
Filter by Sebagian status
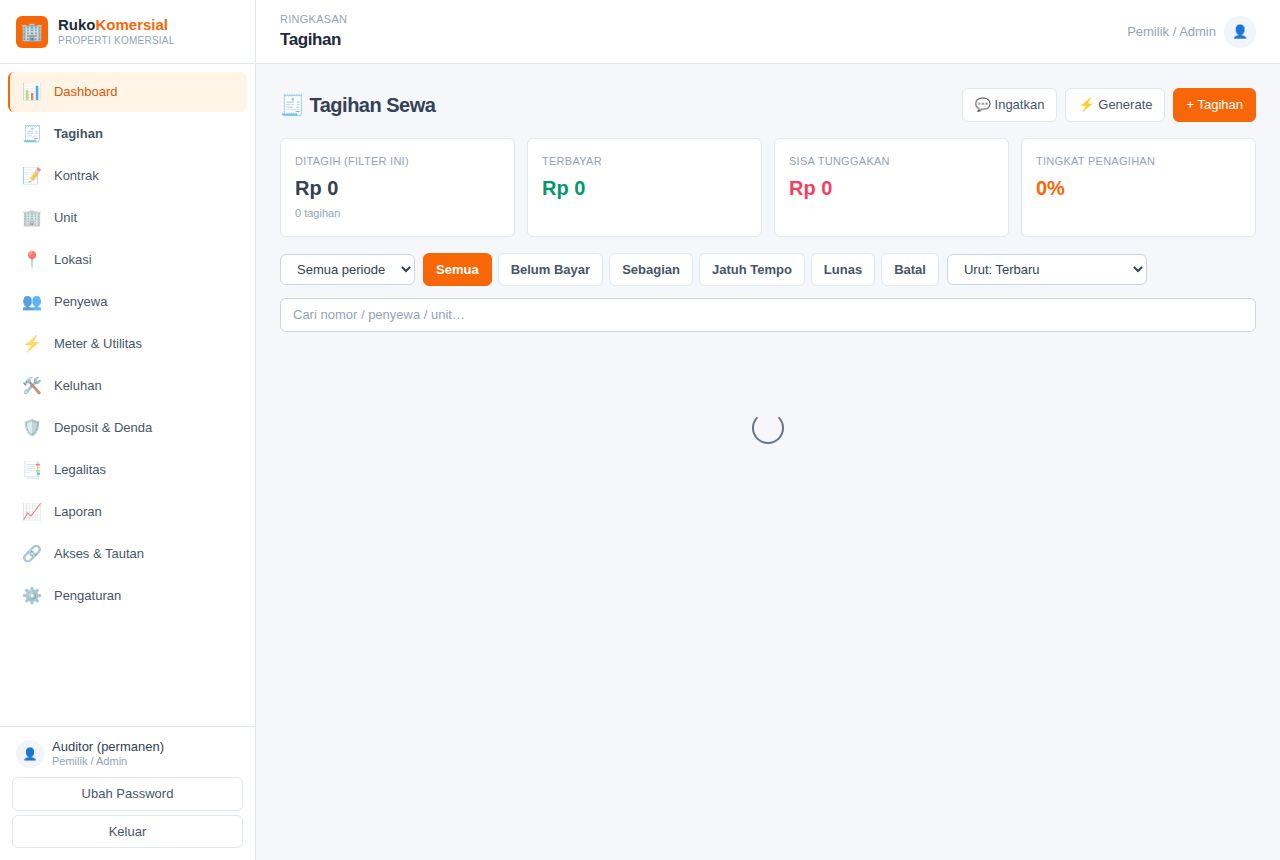coord(651,270)
